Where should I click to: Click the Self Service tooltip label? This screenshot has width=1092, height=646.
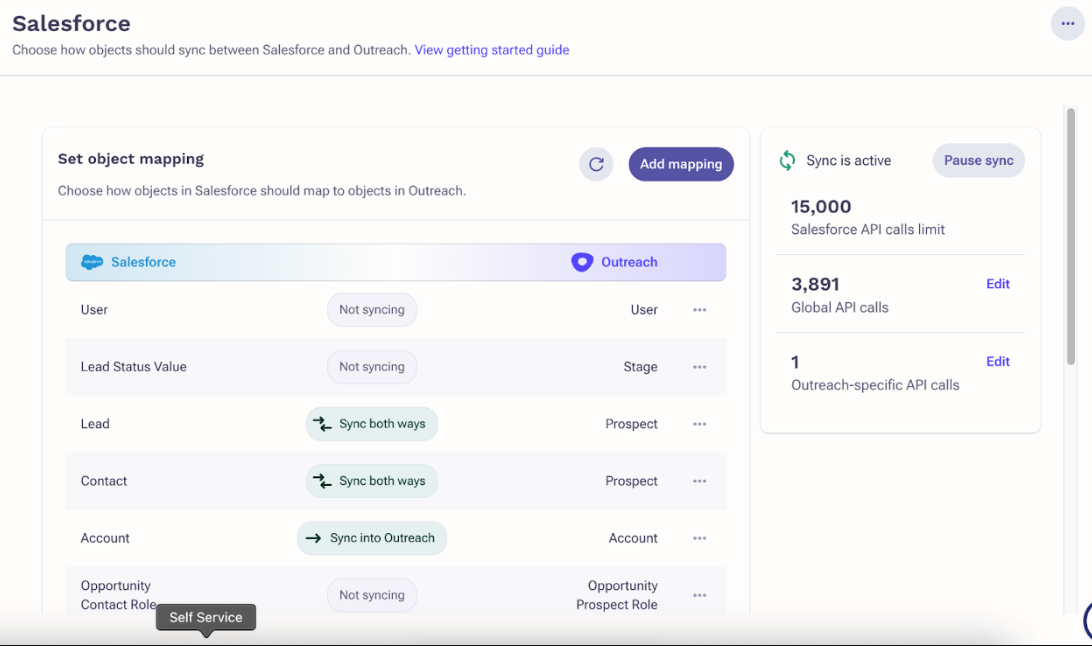pyautogui.click(x=206, y=617)
